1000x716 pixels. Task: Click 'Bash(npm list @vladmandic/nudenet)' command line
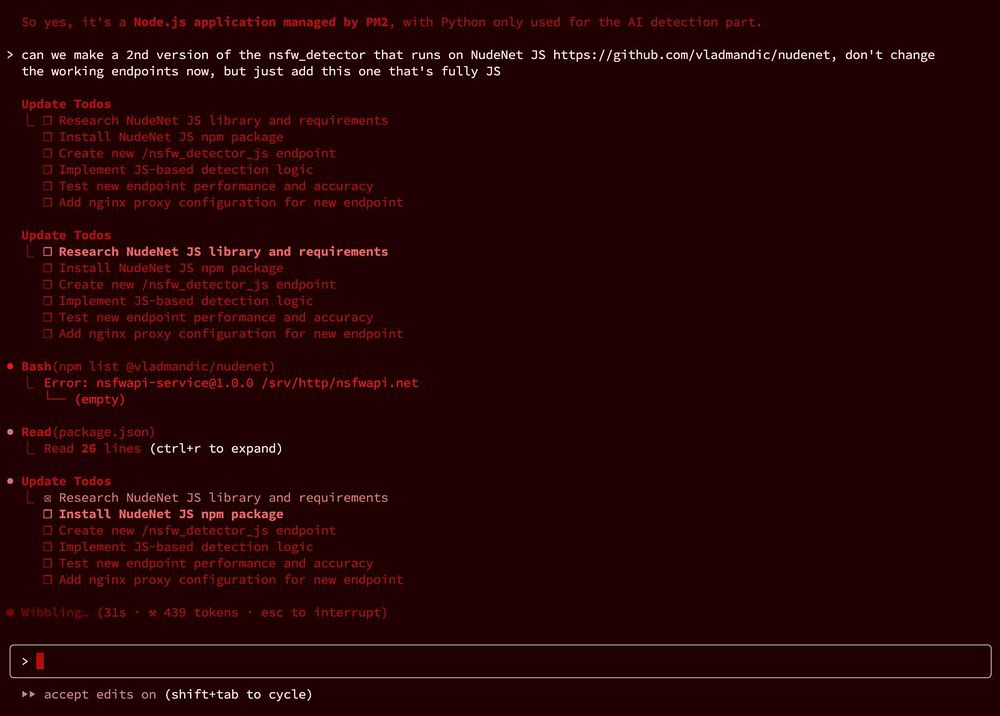click(x=148, y=367)
